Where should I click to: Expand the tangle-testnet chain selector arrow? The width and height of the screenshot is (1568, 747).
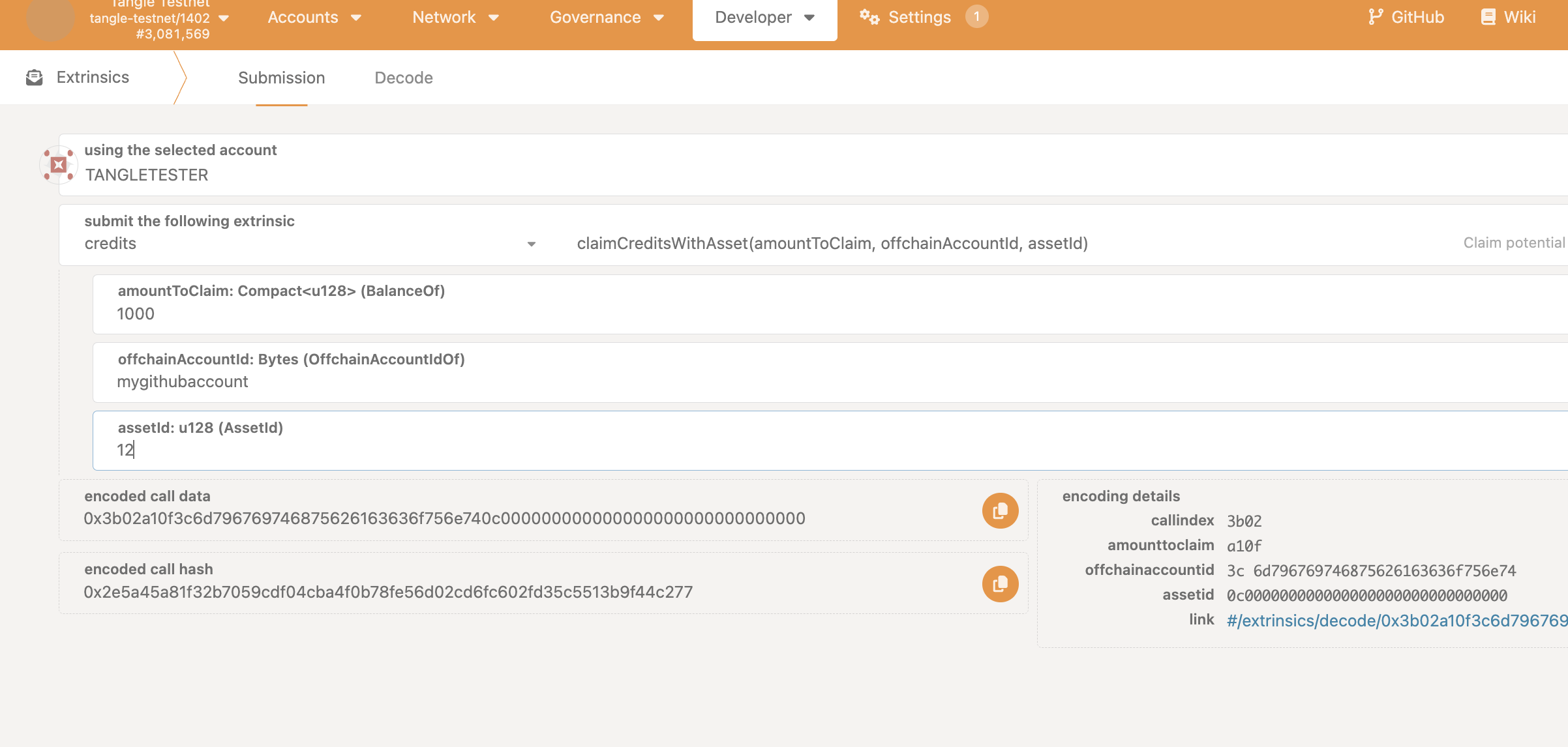(x=224, y=18)
